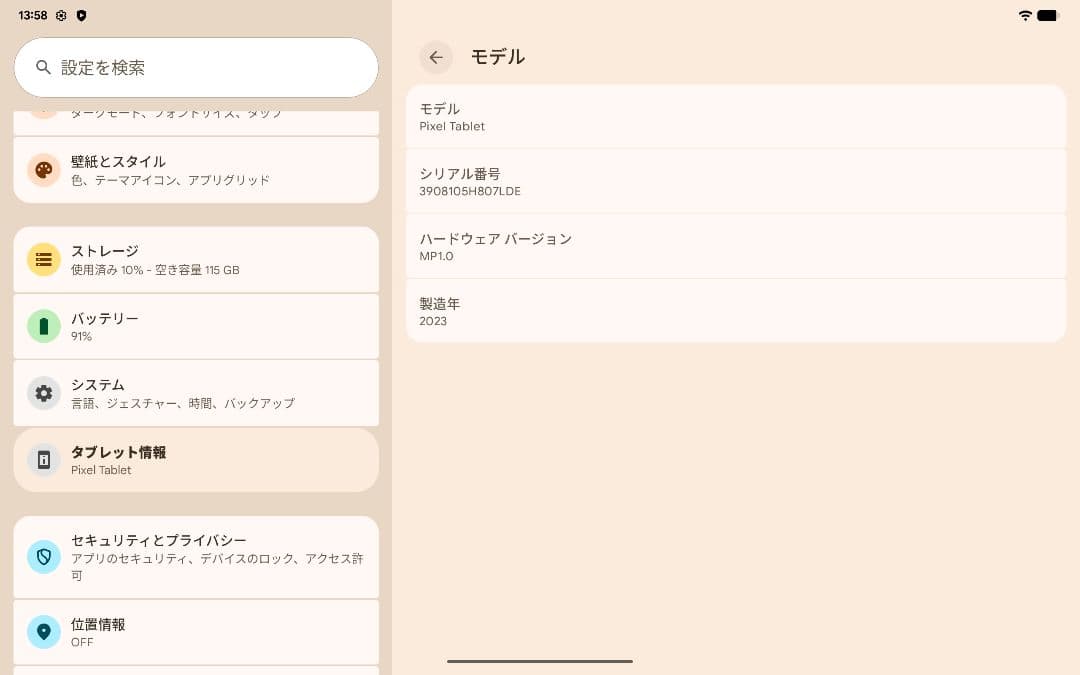Tap the green バッテリー icon
Screen dimensions: 1080x675
click(x=43, y=326)
